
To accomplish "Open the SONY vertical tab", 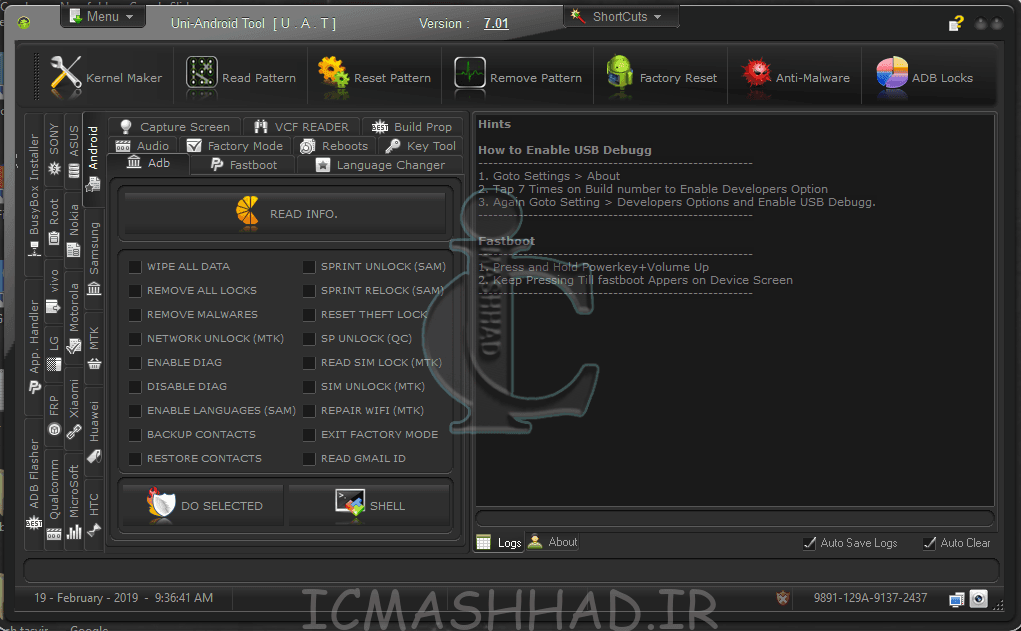I will tap(54, 149).
